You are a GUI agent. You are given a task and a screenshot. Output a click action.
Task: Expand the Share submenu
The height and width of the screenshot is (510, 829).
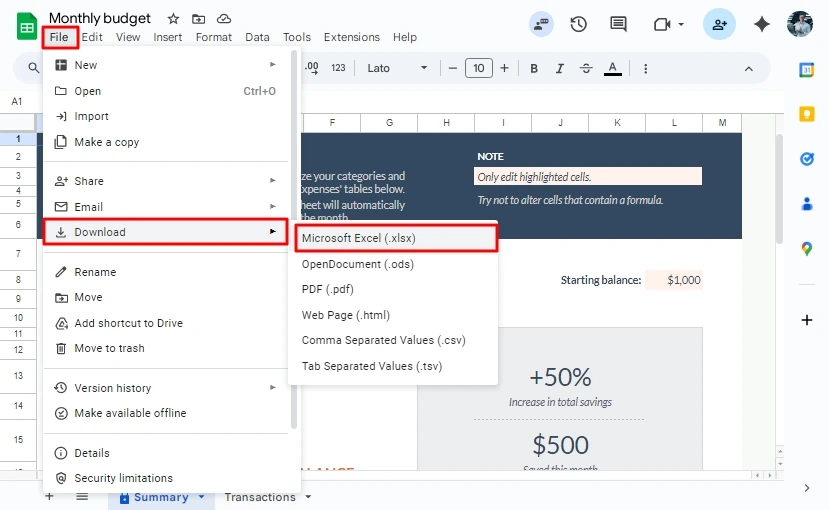(x=166, y=181)
